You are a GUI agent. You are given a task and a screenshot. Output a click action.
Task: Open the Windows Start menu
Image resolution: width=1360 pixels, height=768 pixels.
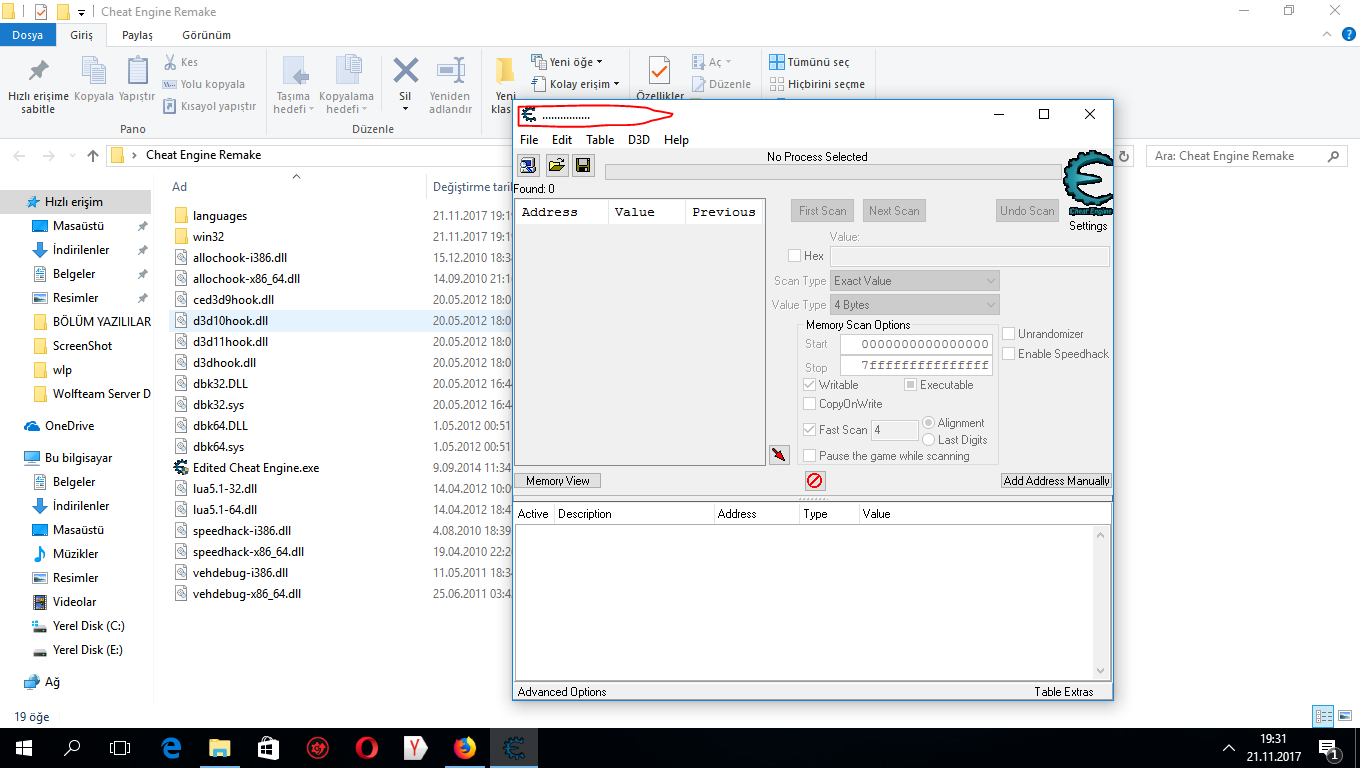coord(24,747)
